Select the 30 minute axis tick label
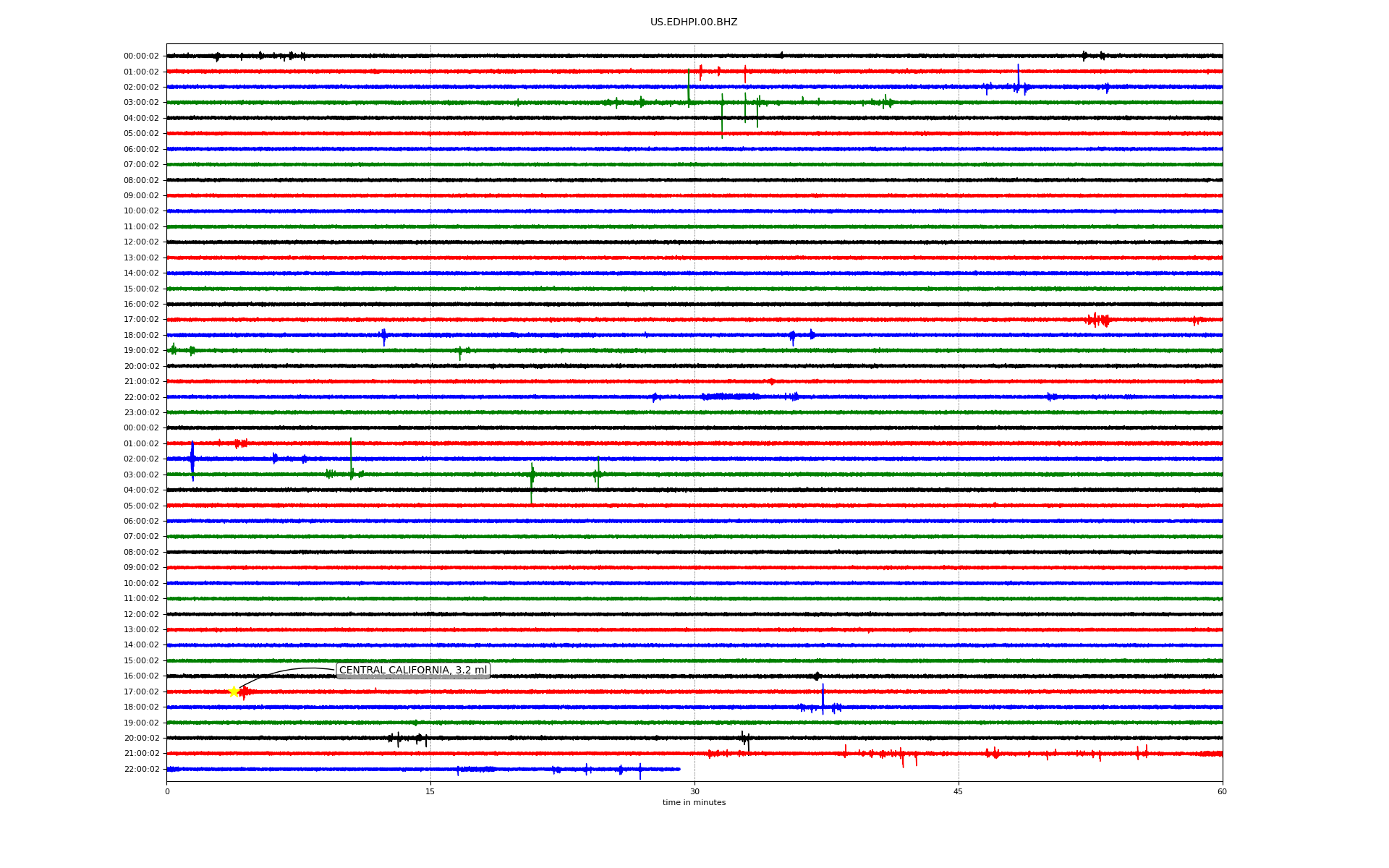 click(x=694, y=791)
